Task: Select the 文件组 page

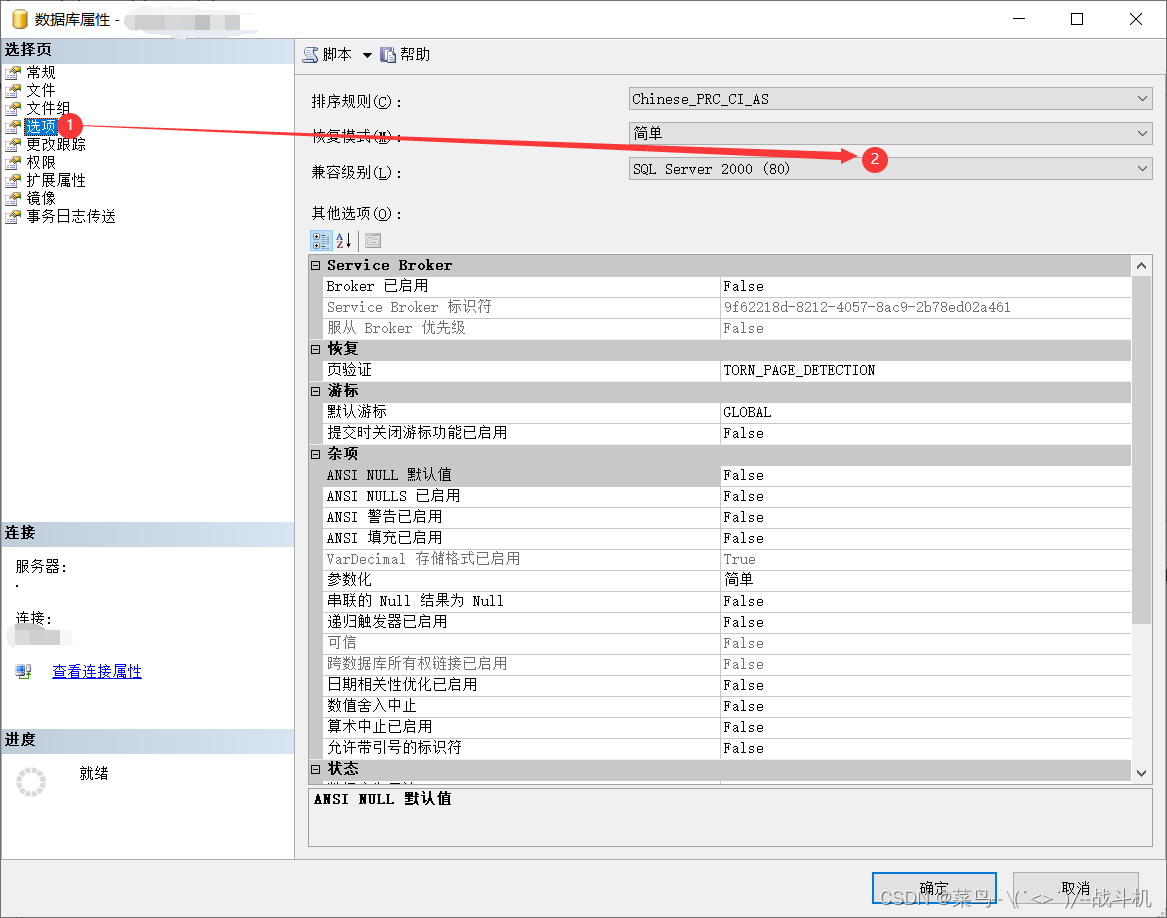Action: click(x=48, y=108)
